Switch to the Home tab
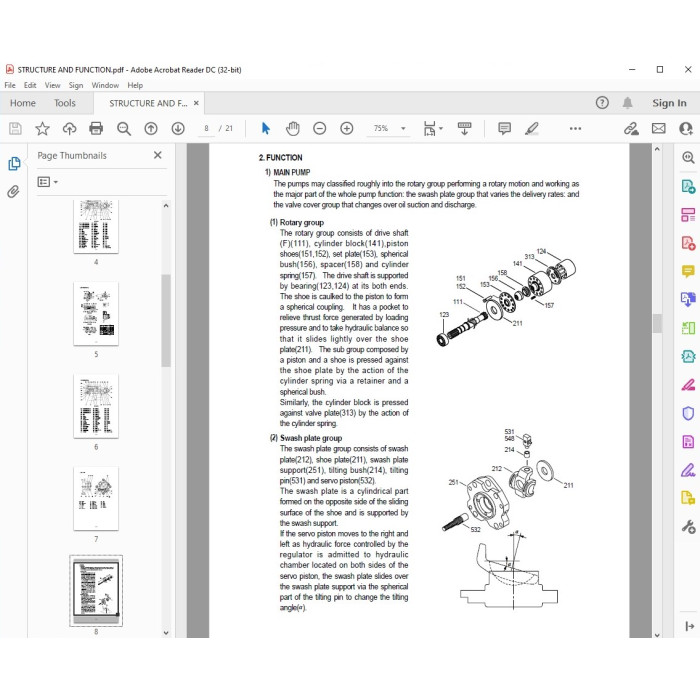700x700 pixels. pyautogui.click(x=23, y=103)
